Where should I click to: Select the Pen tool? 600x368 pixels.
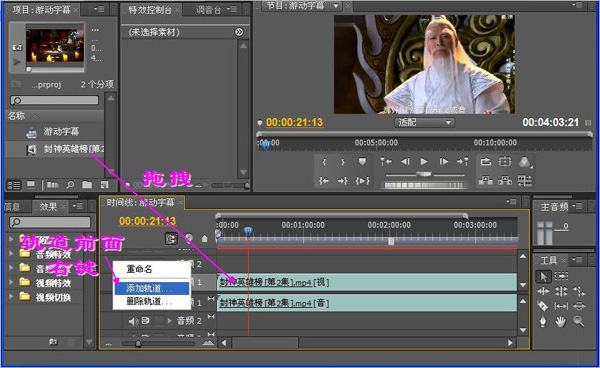click(x=543, y=322)
